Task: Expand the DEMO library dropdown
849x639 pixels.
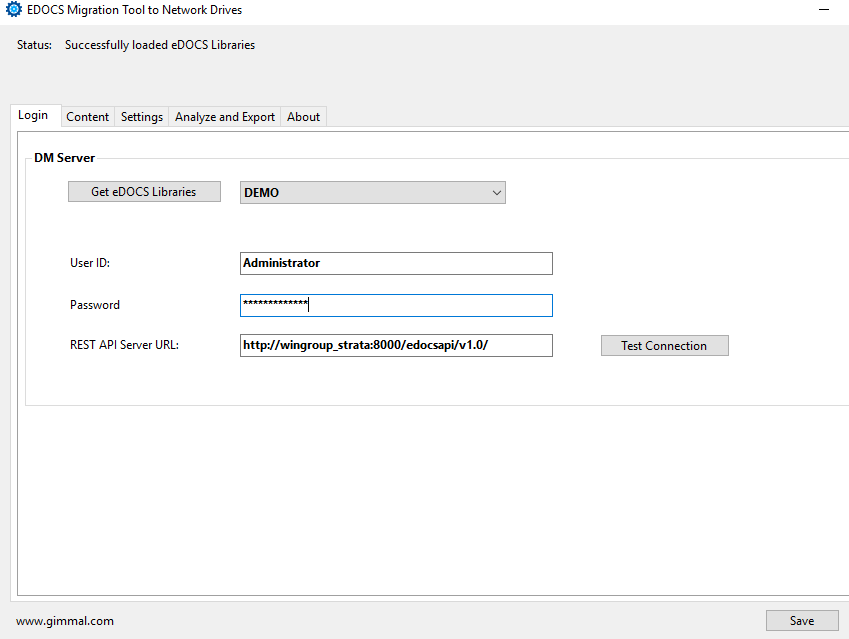Action: click(373, 192)
